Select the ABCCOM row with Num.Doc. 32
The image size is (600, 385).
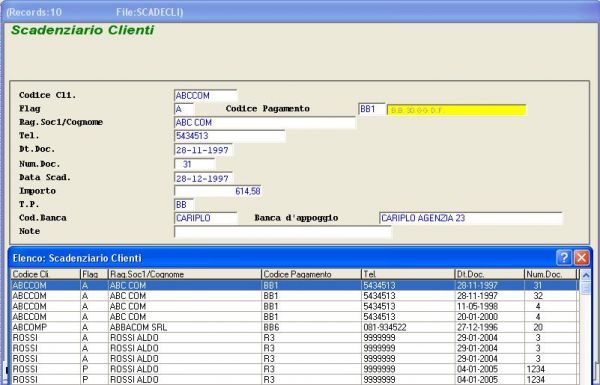click(x=294, y=296)
